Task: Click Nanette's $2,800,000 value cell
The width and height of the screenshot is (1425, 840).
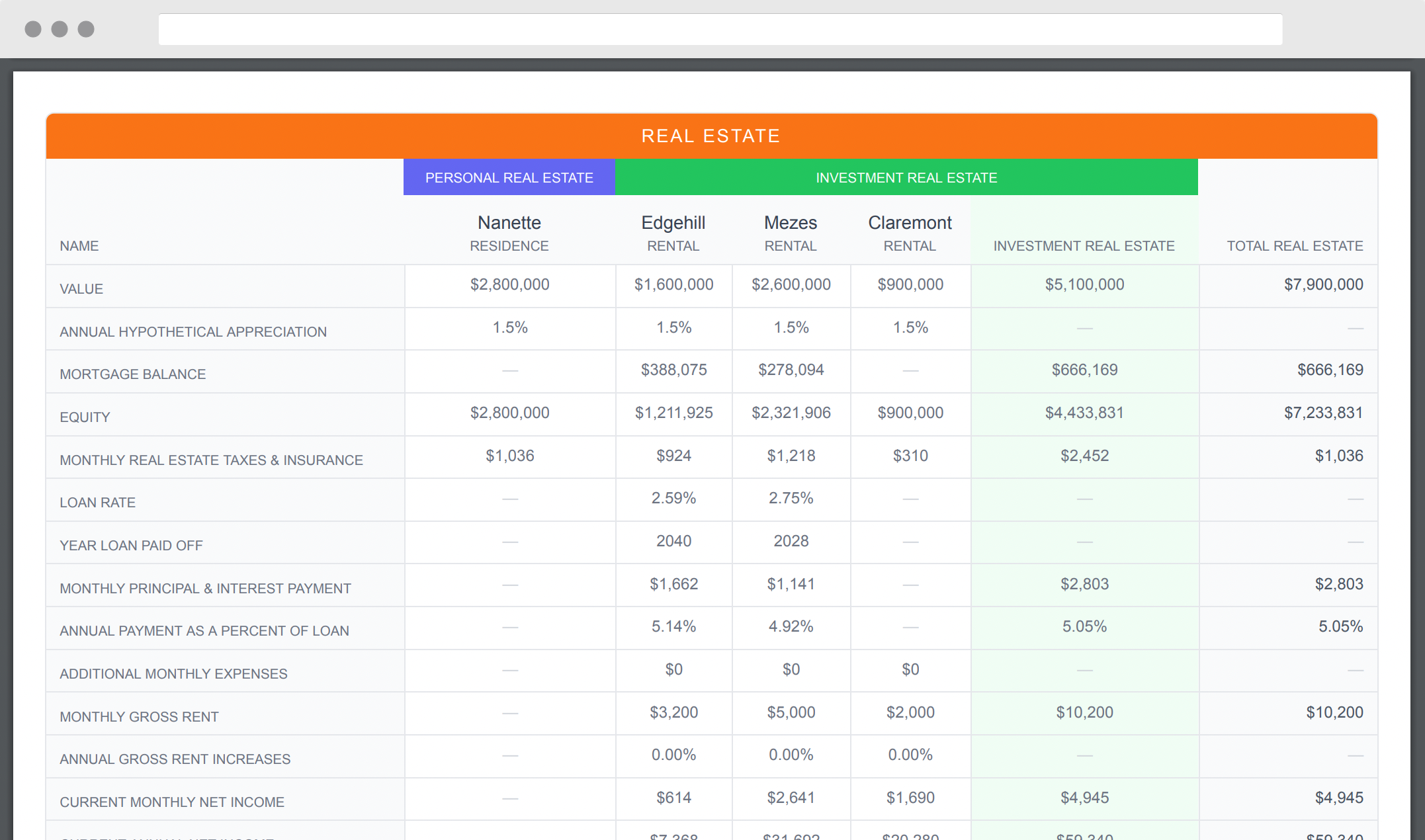Action: 509,284
